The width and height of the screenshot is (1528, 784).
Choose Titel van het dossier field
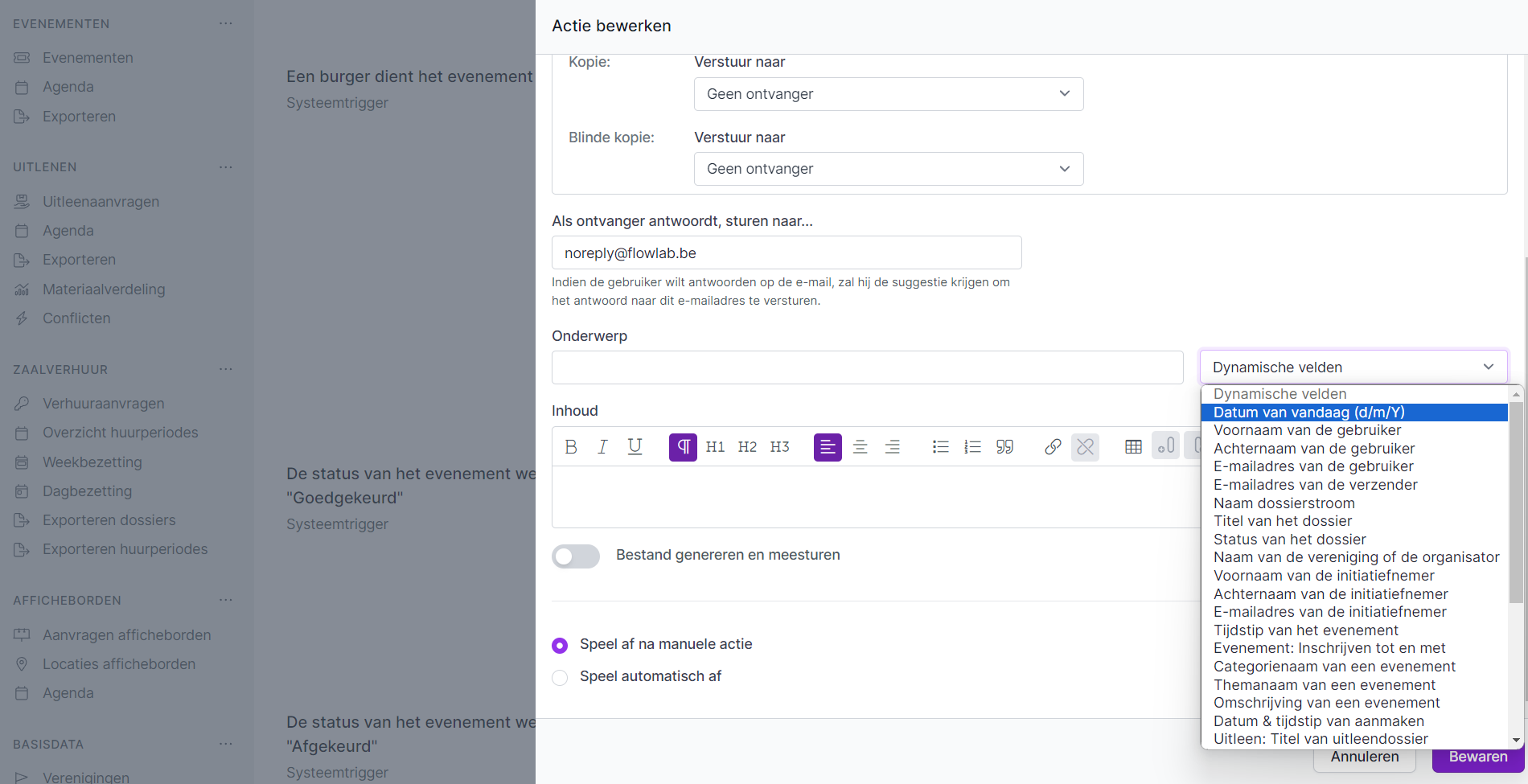1283,521
